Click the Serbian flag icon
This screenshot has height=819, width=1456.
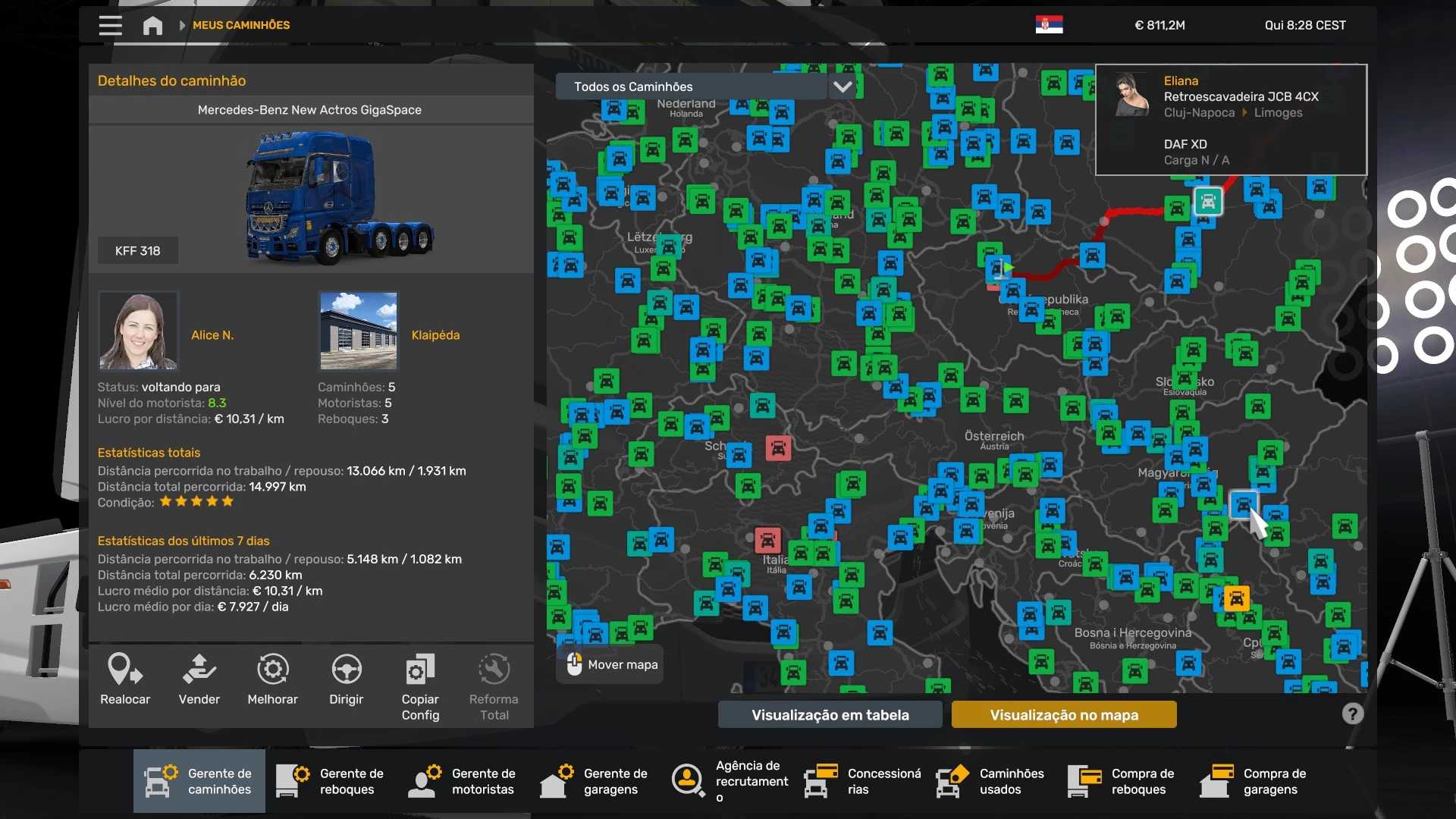coord(1049,25)
